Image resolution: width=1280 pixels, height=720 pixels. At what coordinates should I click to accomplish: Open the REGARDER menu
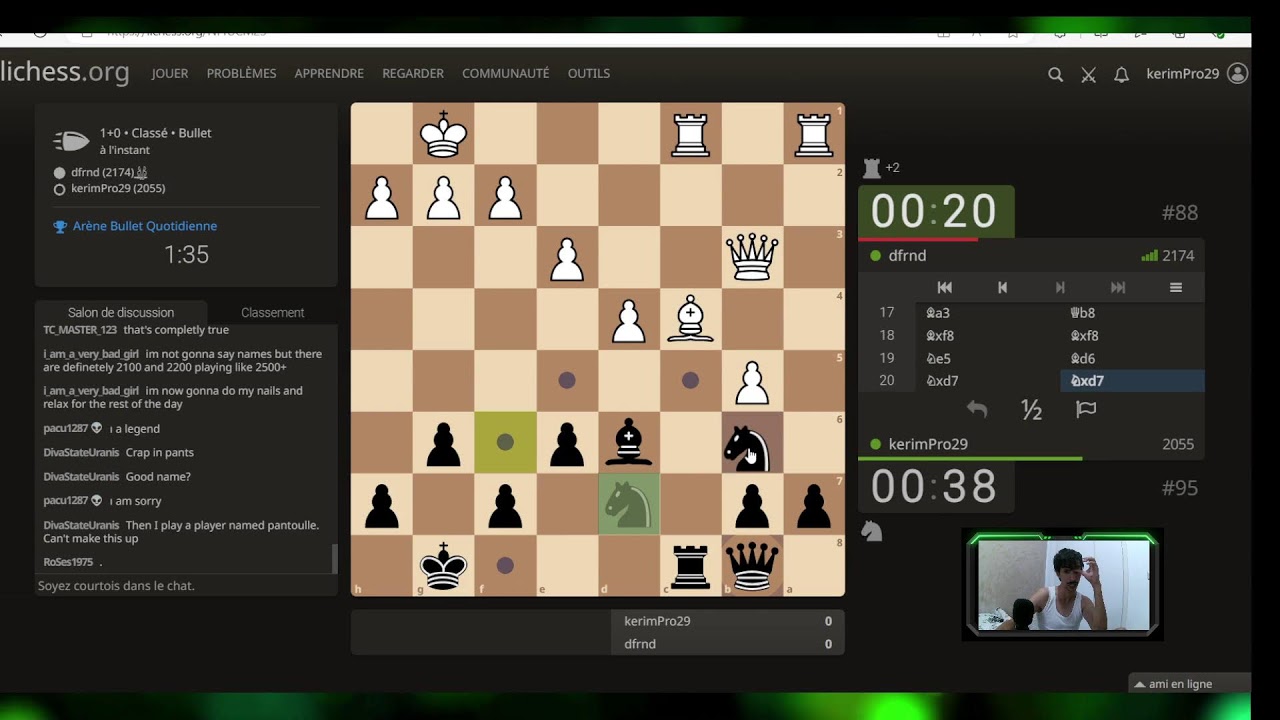pyautogui.click(x=413, y=74)
